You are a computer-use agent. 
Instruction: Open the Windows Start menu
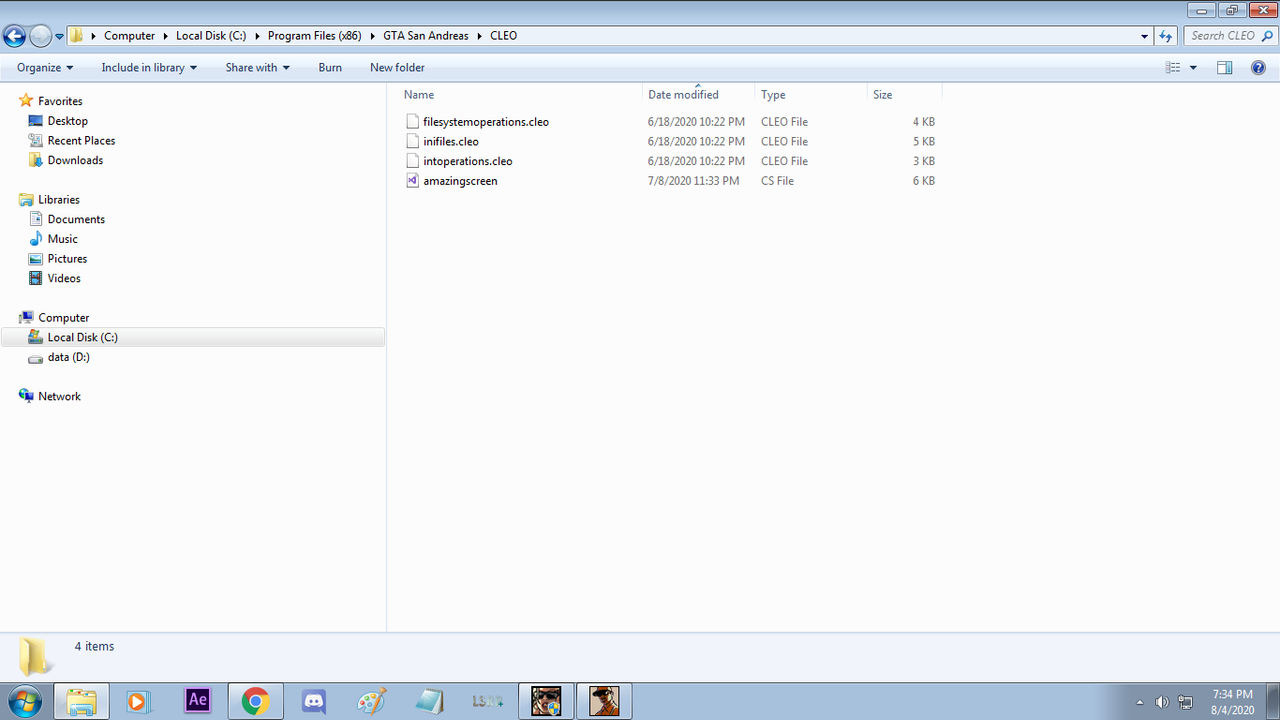click(x=27, y=701)
